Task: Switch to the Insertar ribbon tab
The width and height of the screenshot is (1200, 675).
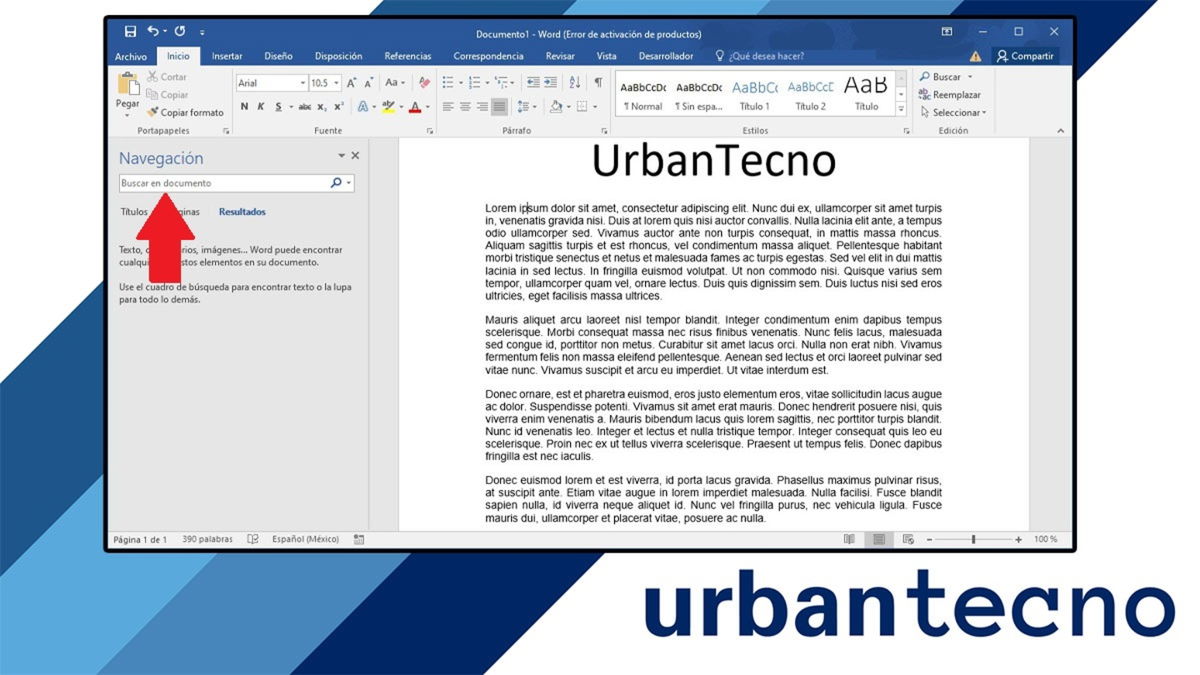Action: [229, 56]
